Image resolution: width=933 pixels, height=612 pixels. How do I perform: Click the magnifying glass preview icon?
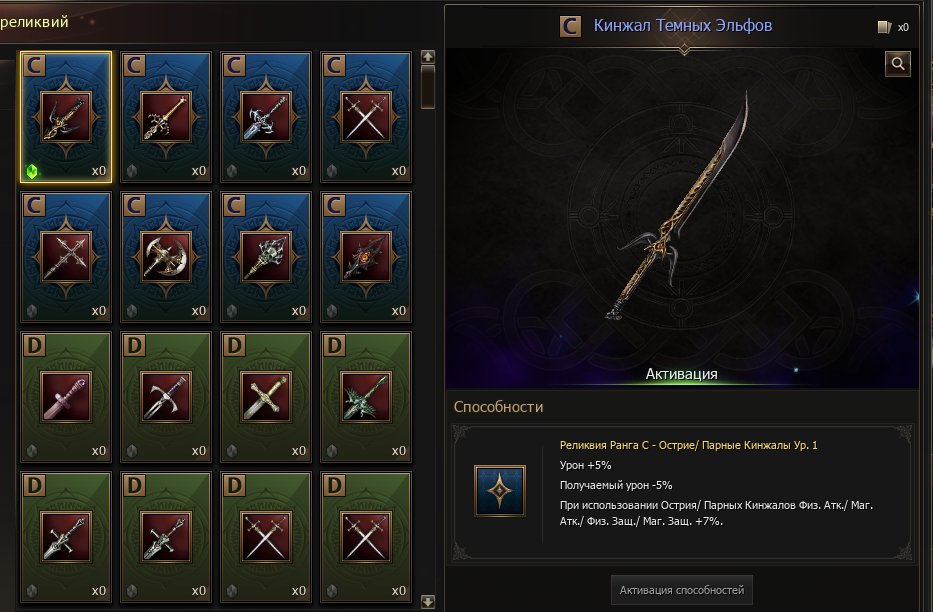(897, 63)
